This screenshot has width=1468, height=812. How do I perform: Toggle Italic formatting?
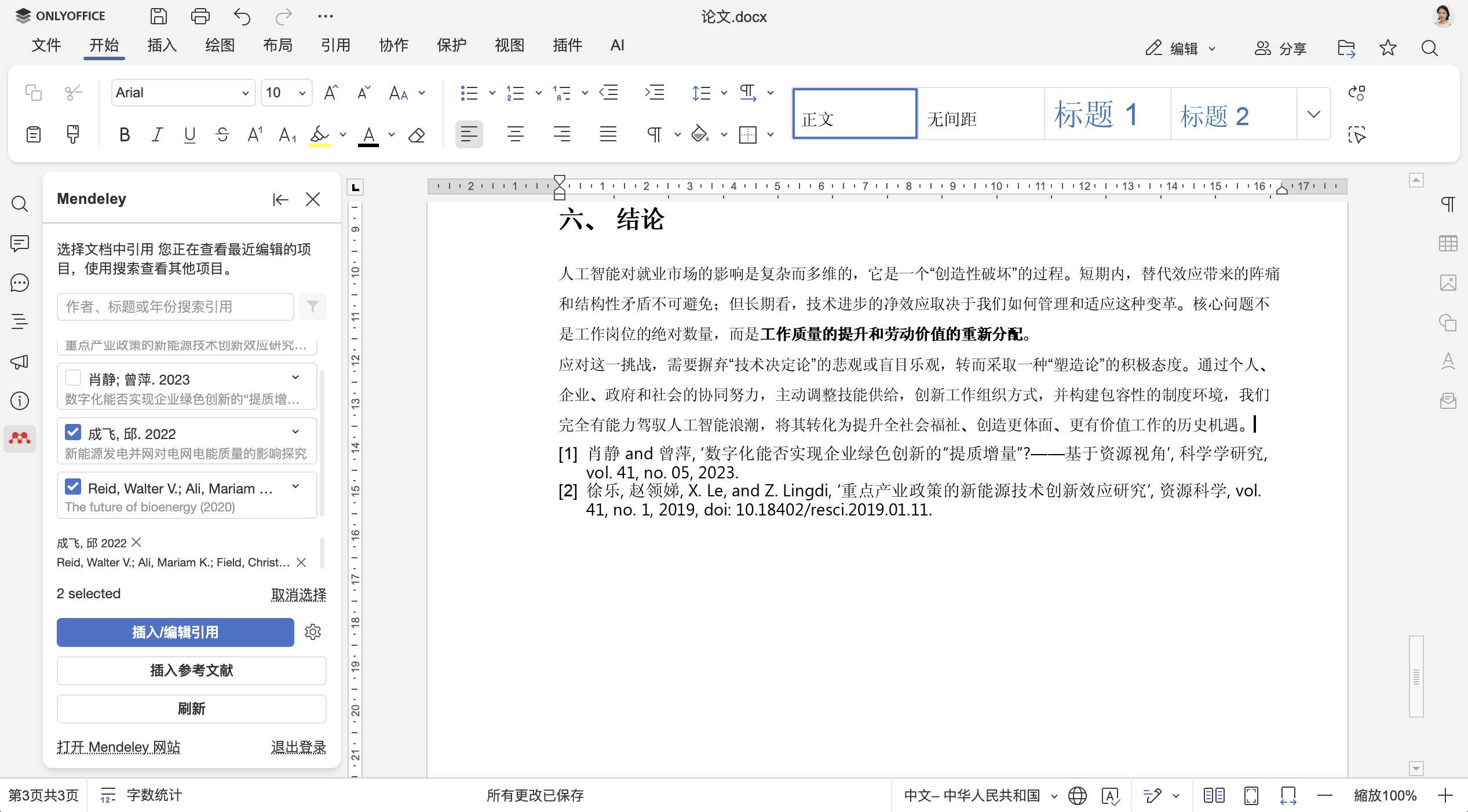156,135
